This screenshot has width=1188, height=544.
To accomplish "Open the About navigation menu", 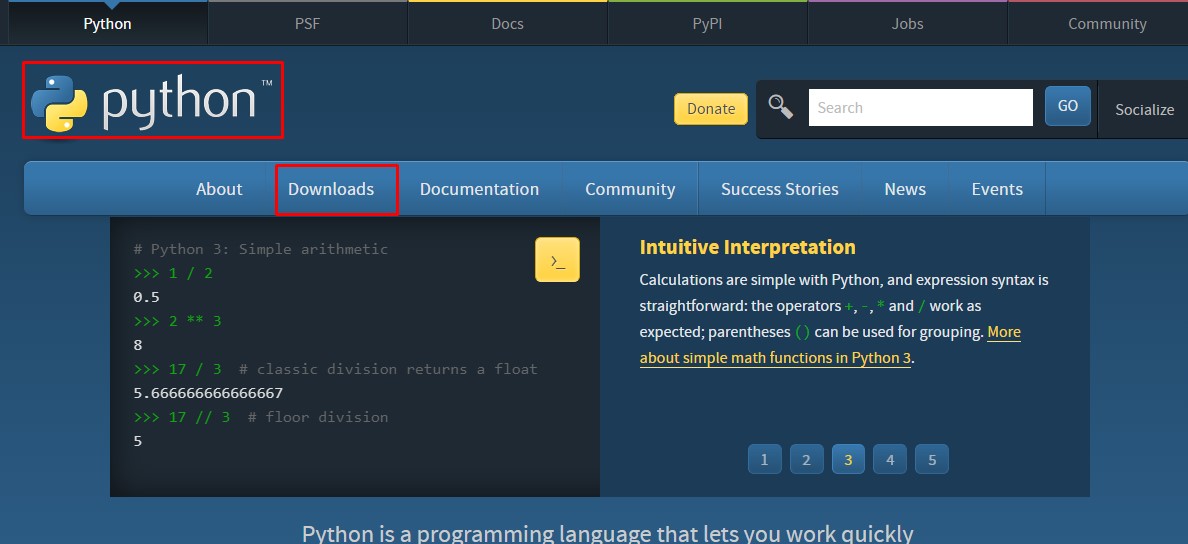I will coord(219,189).
